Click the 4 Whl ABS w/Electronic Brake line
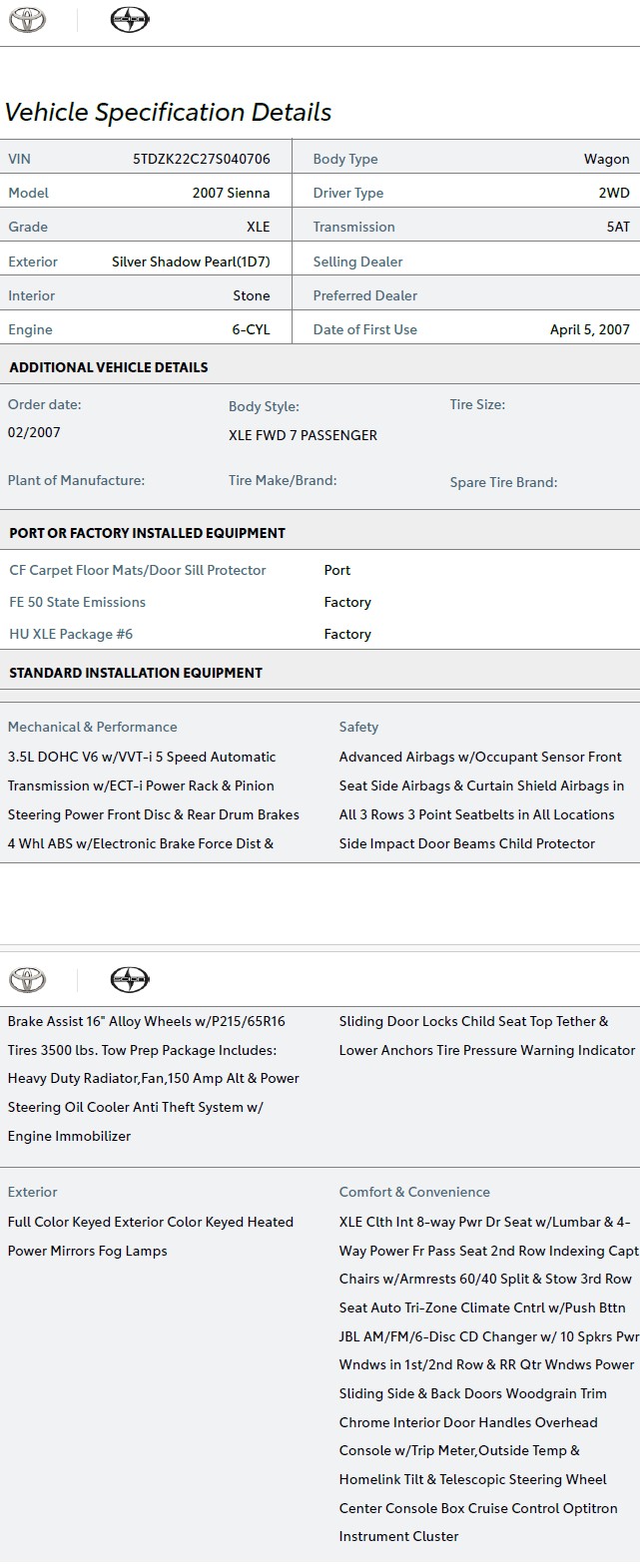Viewport: 640px width, 1568px height. [x=141, y=843]
